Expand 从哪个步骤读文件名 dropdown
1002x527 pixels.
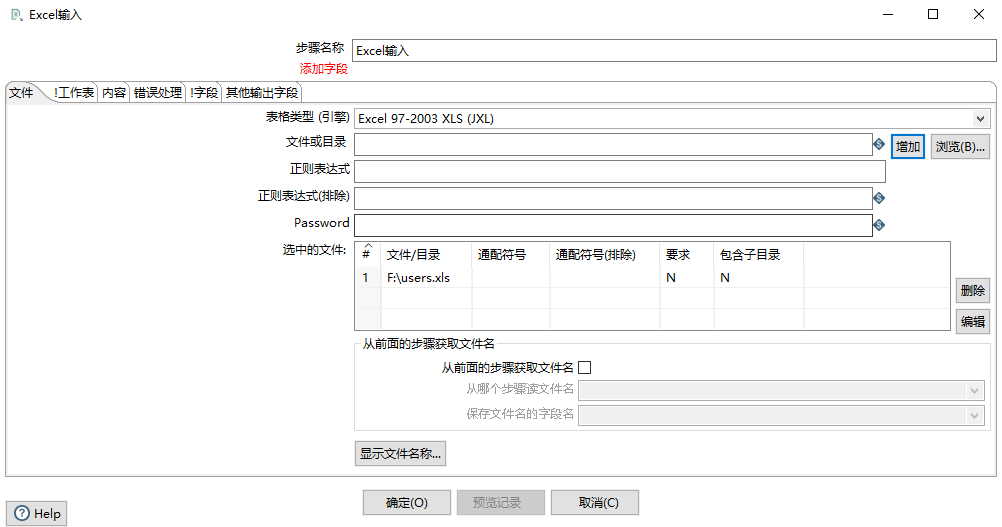point(974,390)
